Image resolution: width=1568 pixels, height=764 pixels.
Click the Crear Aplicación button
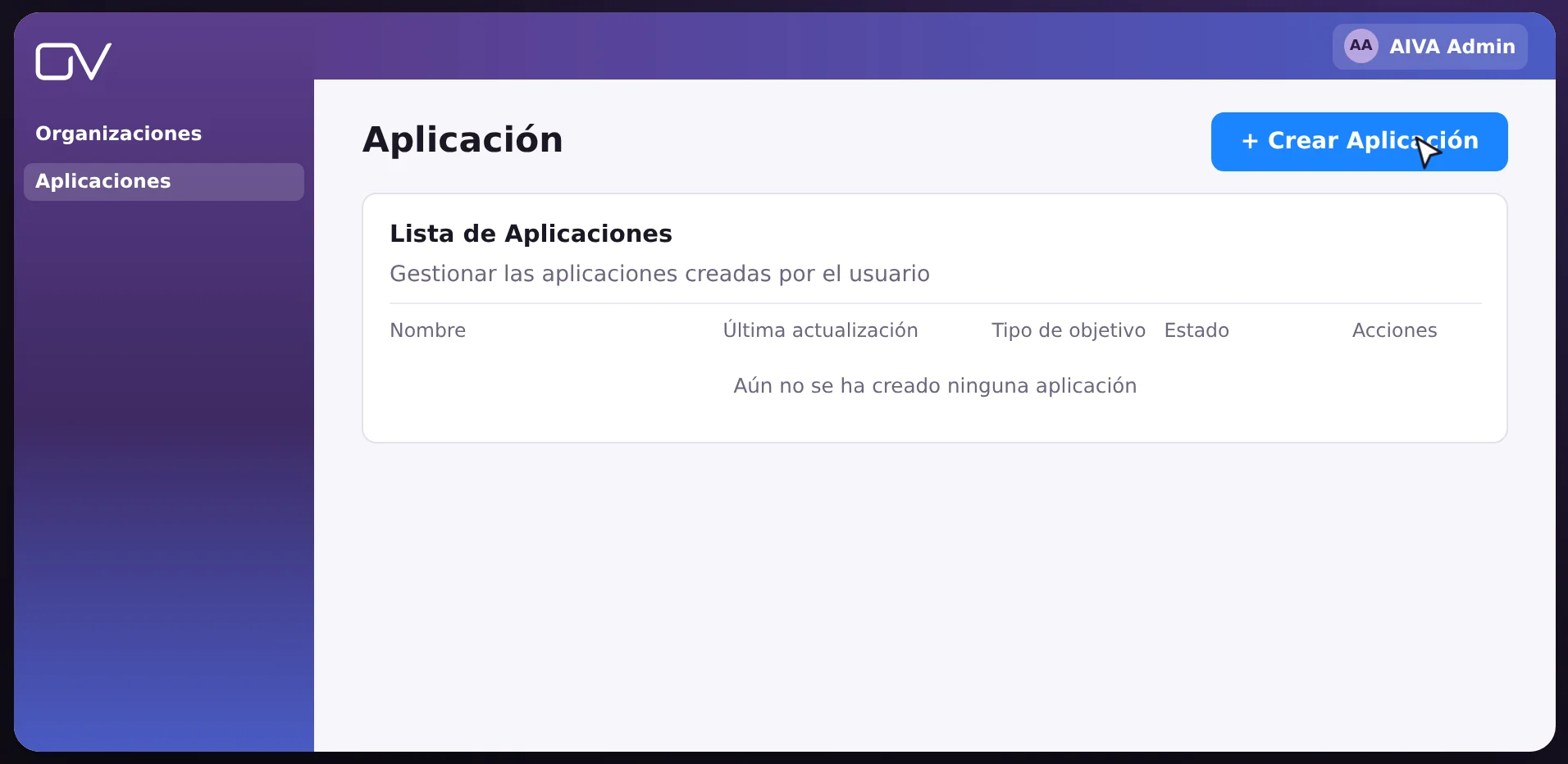1359,142
